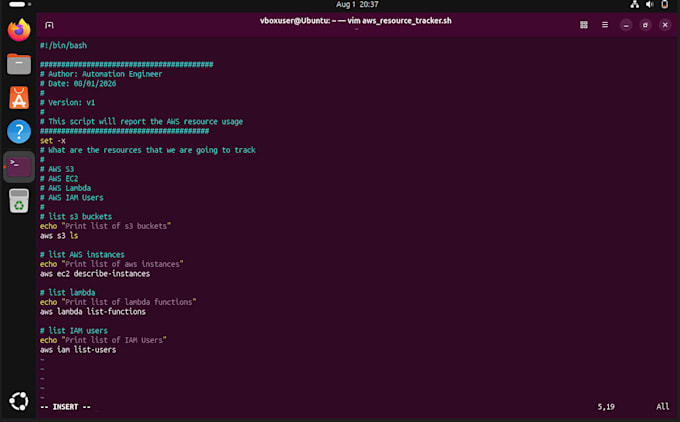Open the volume icon in the top bar

click(x=650, y=4)
